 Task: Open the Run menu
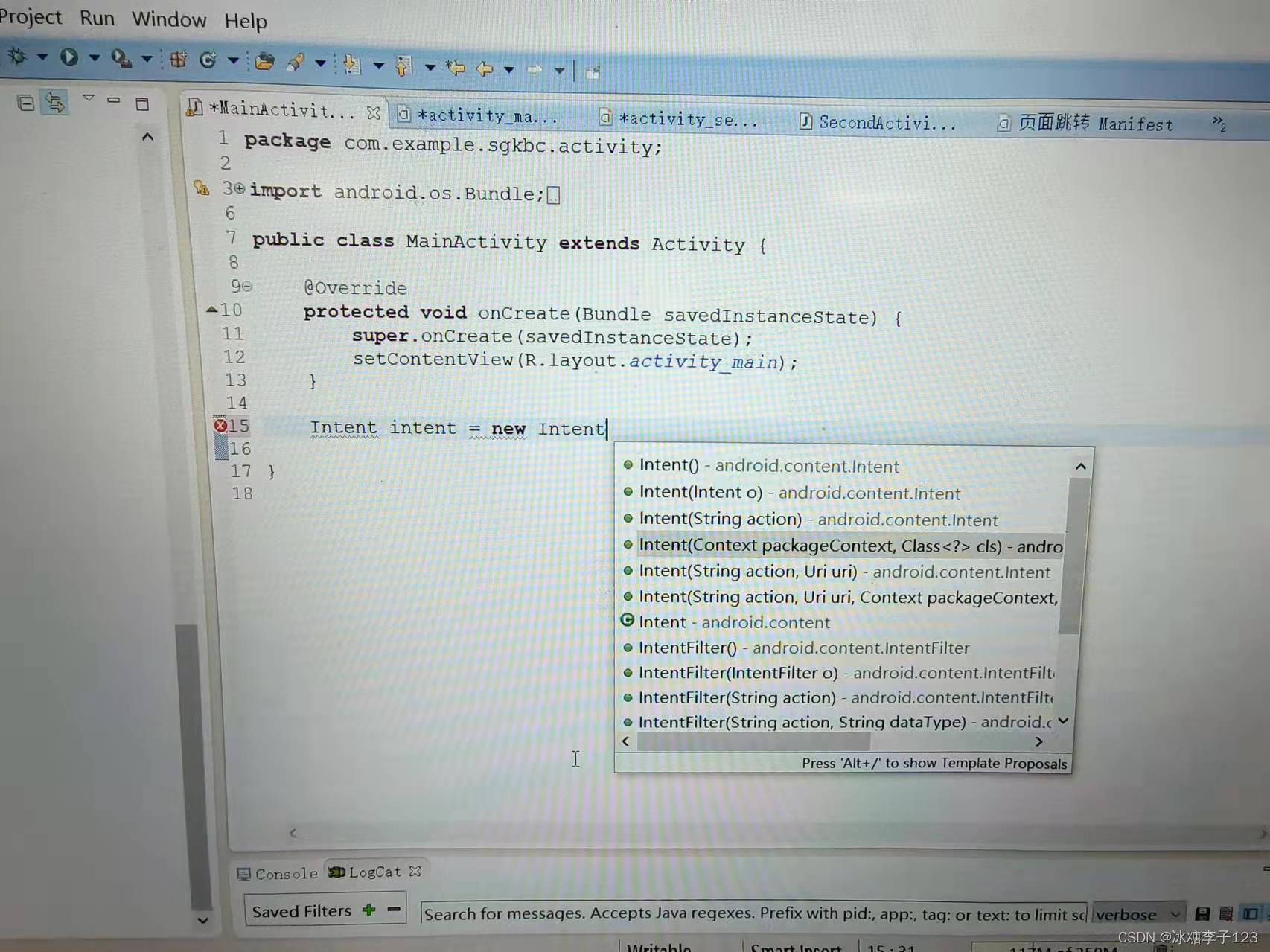click(x=98, y=18)
